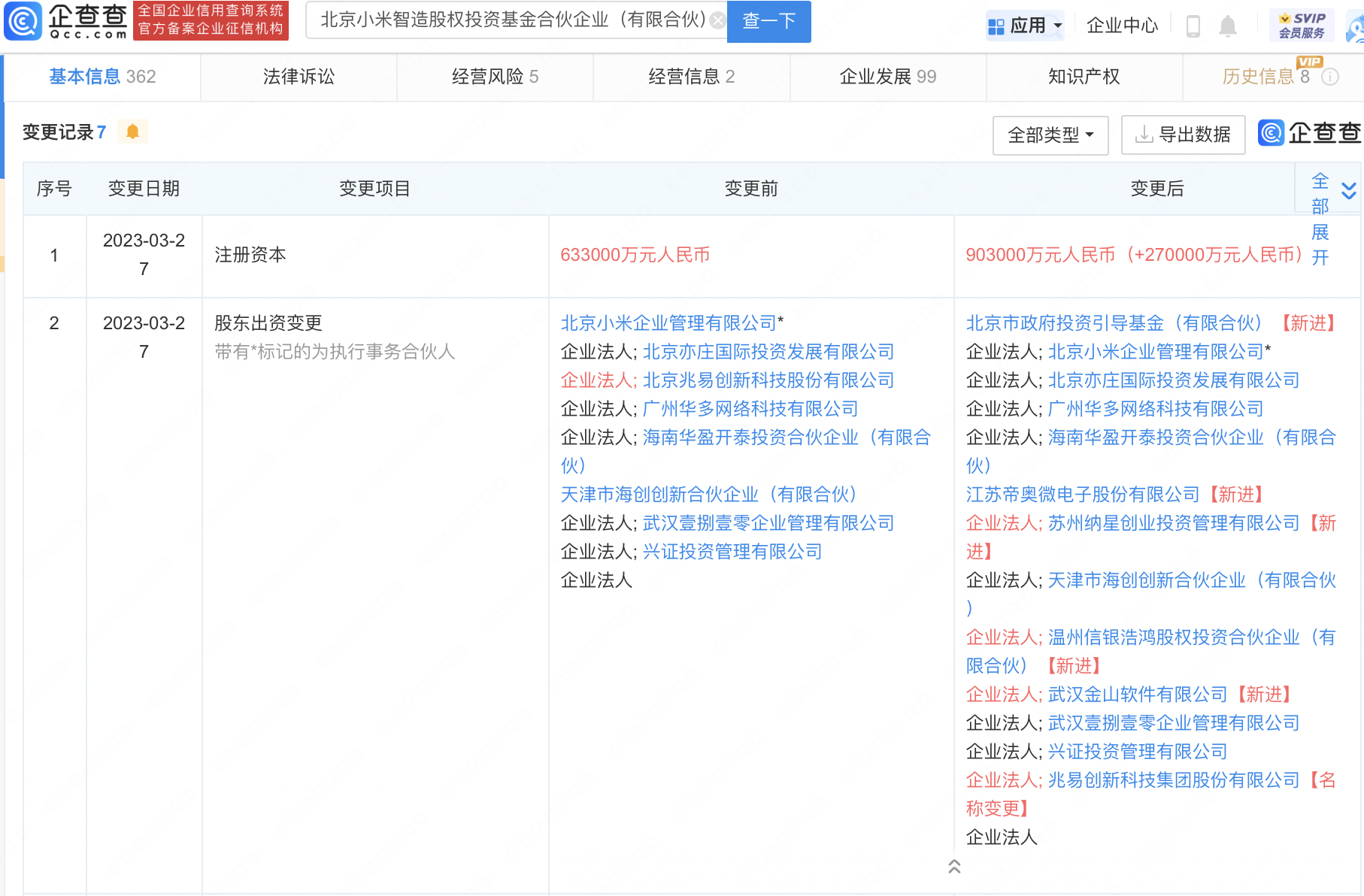Switch to 法律诉讼 tab
Image resolution: width=1364 pixels, height=896 pixels.
click(x=299, y=77)
